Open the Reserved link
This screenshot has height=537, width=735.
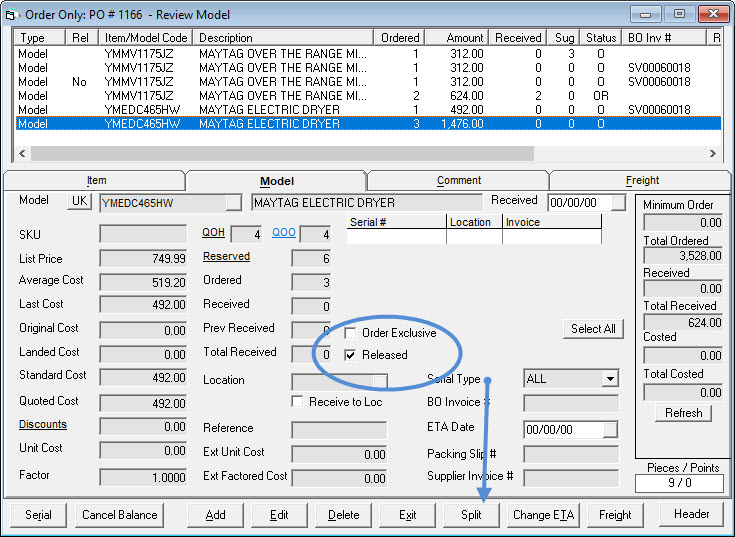pos(226,256)
